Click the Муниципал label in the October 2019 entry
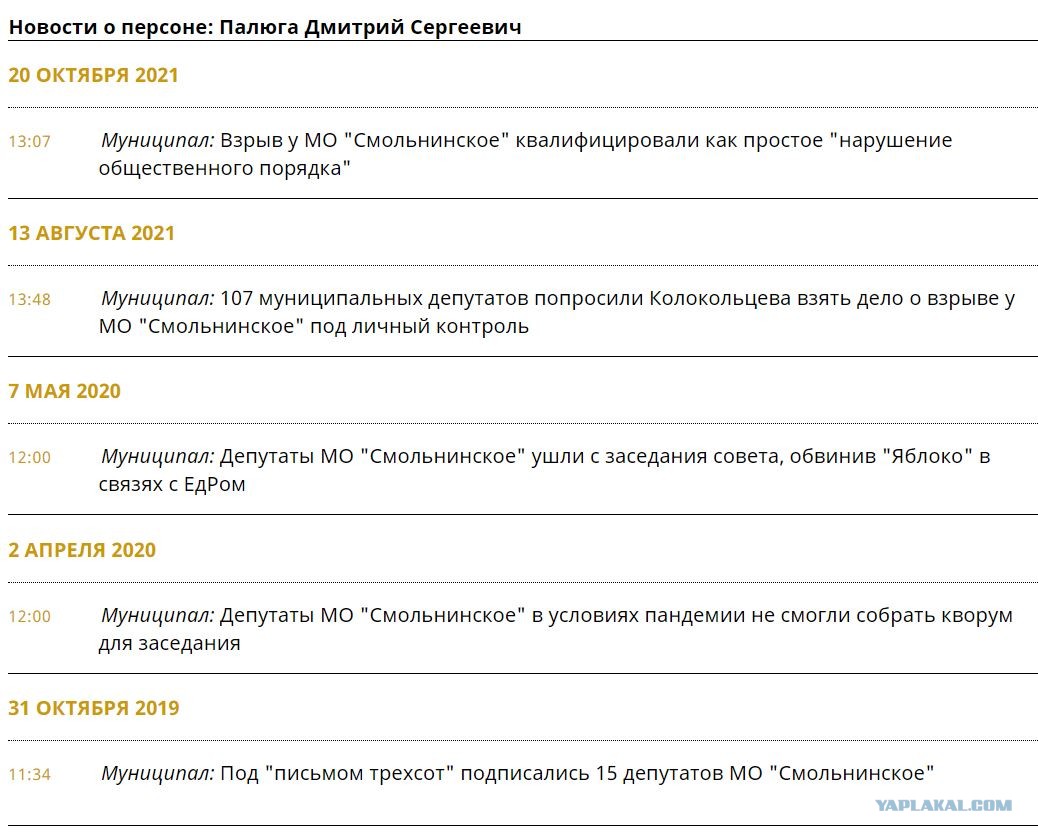Viewport: 1038px width, 835px height. [158, 774]
